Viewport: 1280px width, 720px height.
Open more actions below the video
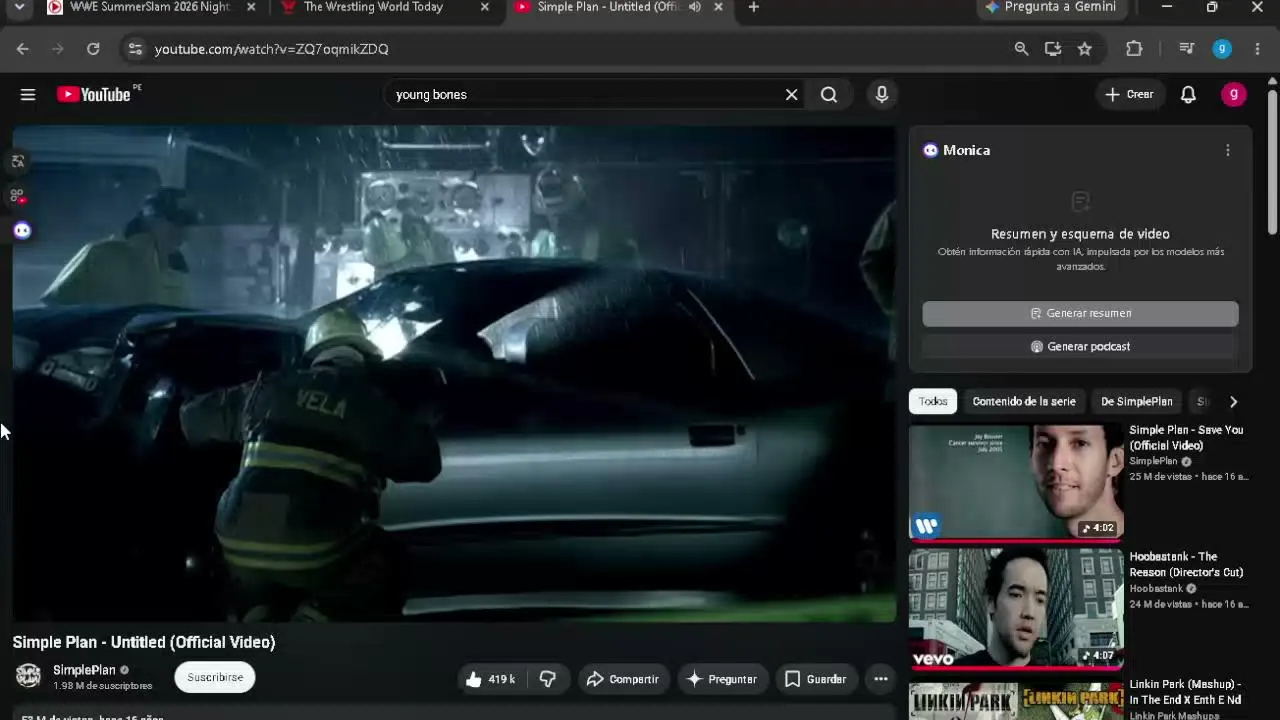point(880,679)
